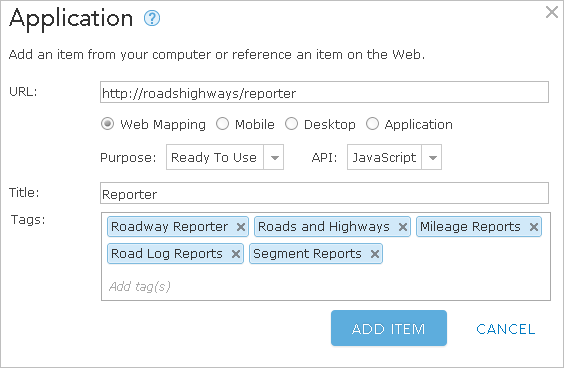Image resolution: width=564 pixels, height=368 pixels.
Task: Click the CANCEL link
Action: click(x=505, y=329)
